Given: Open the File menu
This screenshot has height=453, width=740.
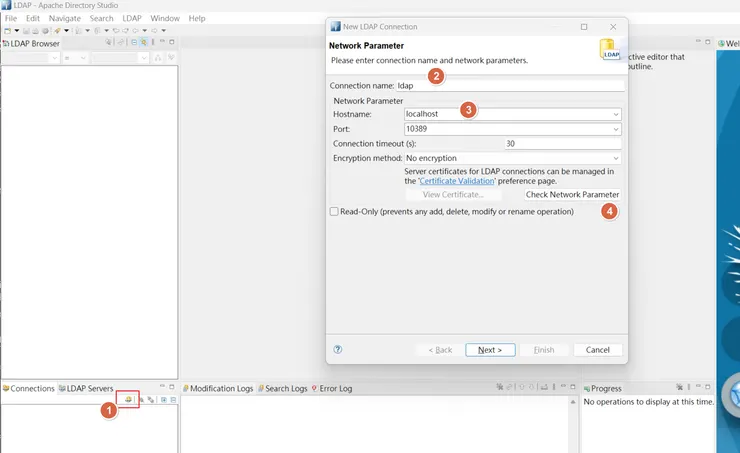Looking at the screenshot, I should (11, 18).
